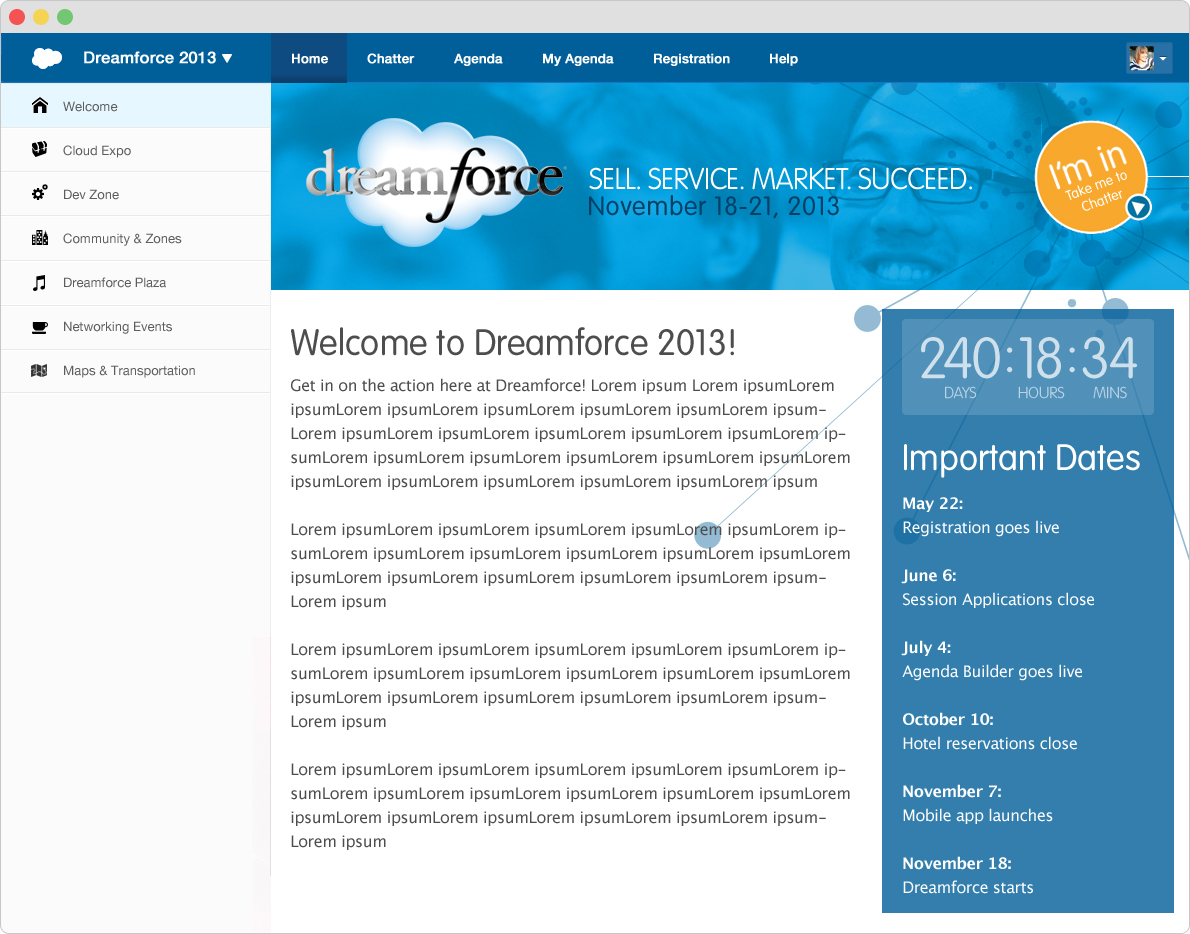The image size is (1190, 934).
Task: Click the countdown timer showing 240:18:34
Action: point(1028,367)
